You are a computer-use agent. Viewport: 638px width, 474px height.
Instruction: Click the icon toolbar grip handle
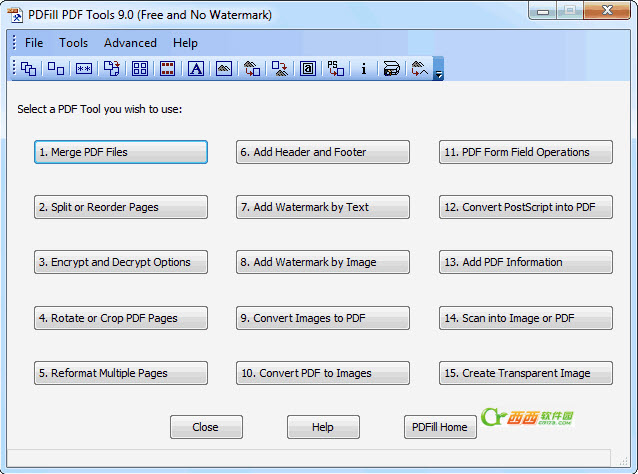[14, 68]
